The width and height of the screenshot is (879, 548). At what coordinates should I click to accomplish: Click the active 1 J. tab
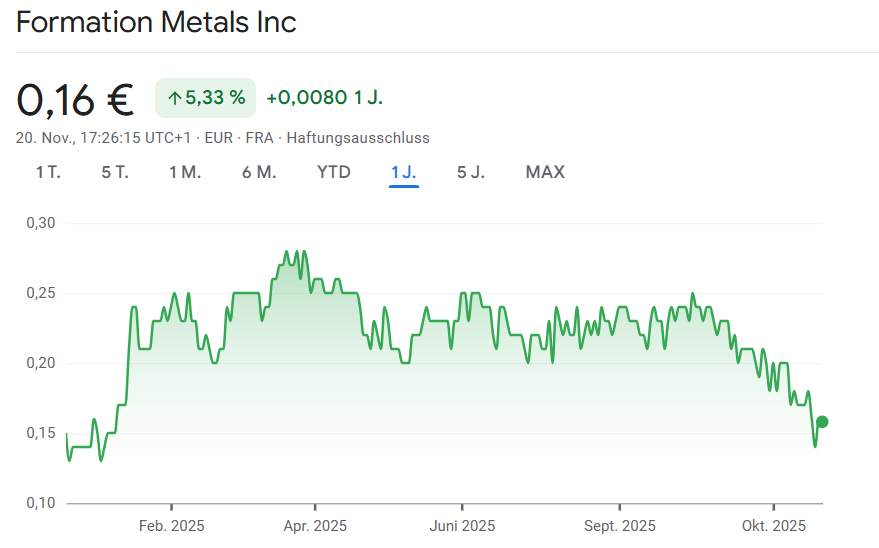pos(404,172)
